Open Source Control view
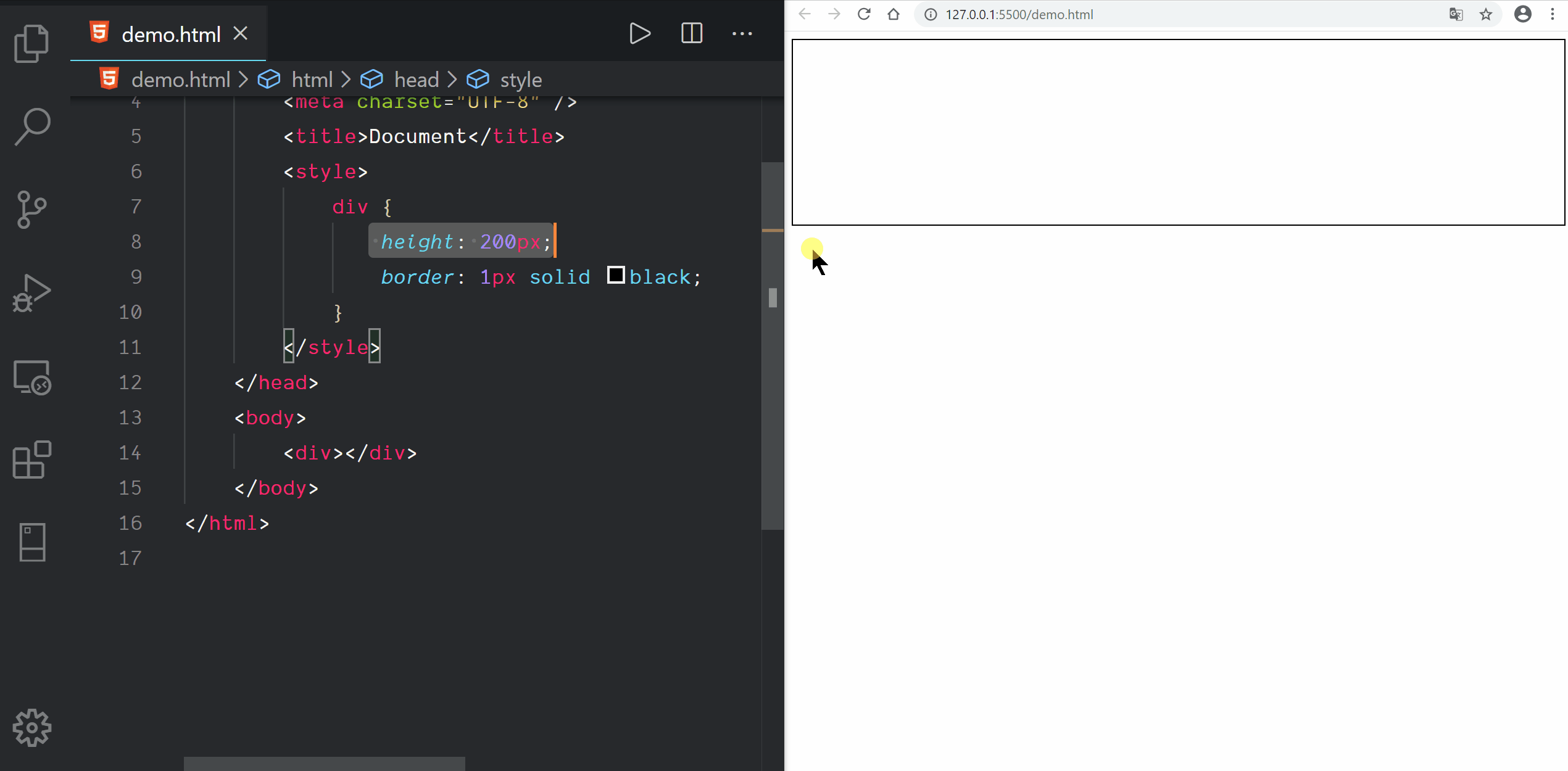Image resolution: width=1568 pixels, height=771 pixels. [31, 209]
